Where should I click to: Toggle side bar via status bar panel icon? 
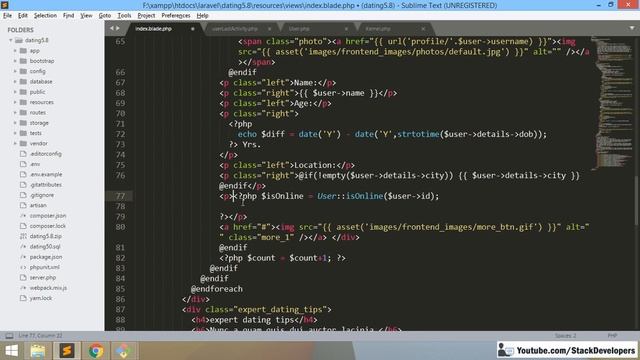[9, 336]
